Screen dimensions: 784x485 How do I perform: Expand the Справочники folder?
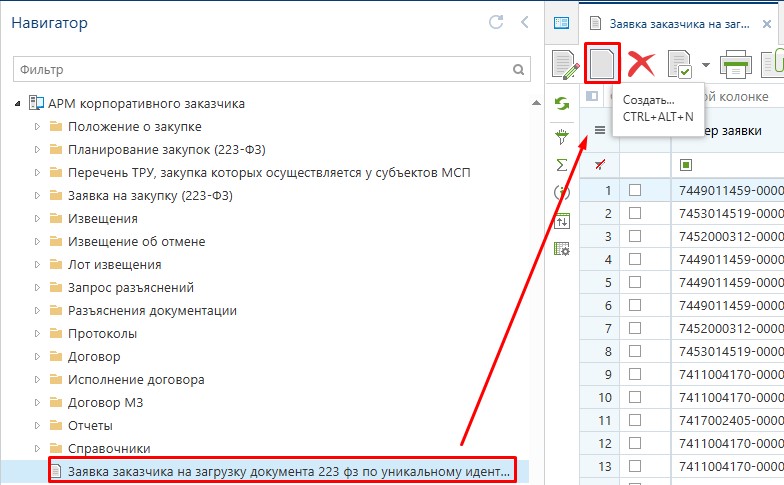click(x=37, y=448)
